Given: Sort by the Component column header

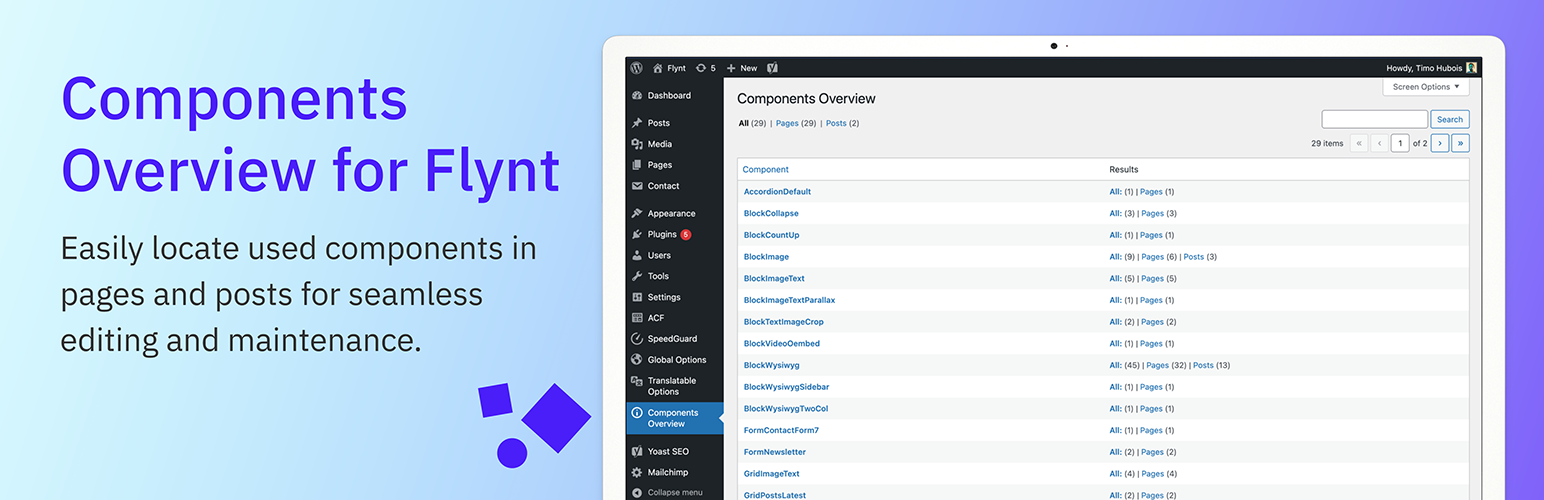Looking at the screenshot, I should [765, 169].
